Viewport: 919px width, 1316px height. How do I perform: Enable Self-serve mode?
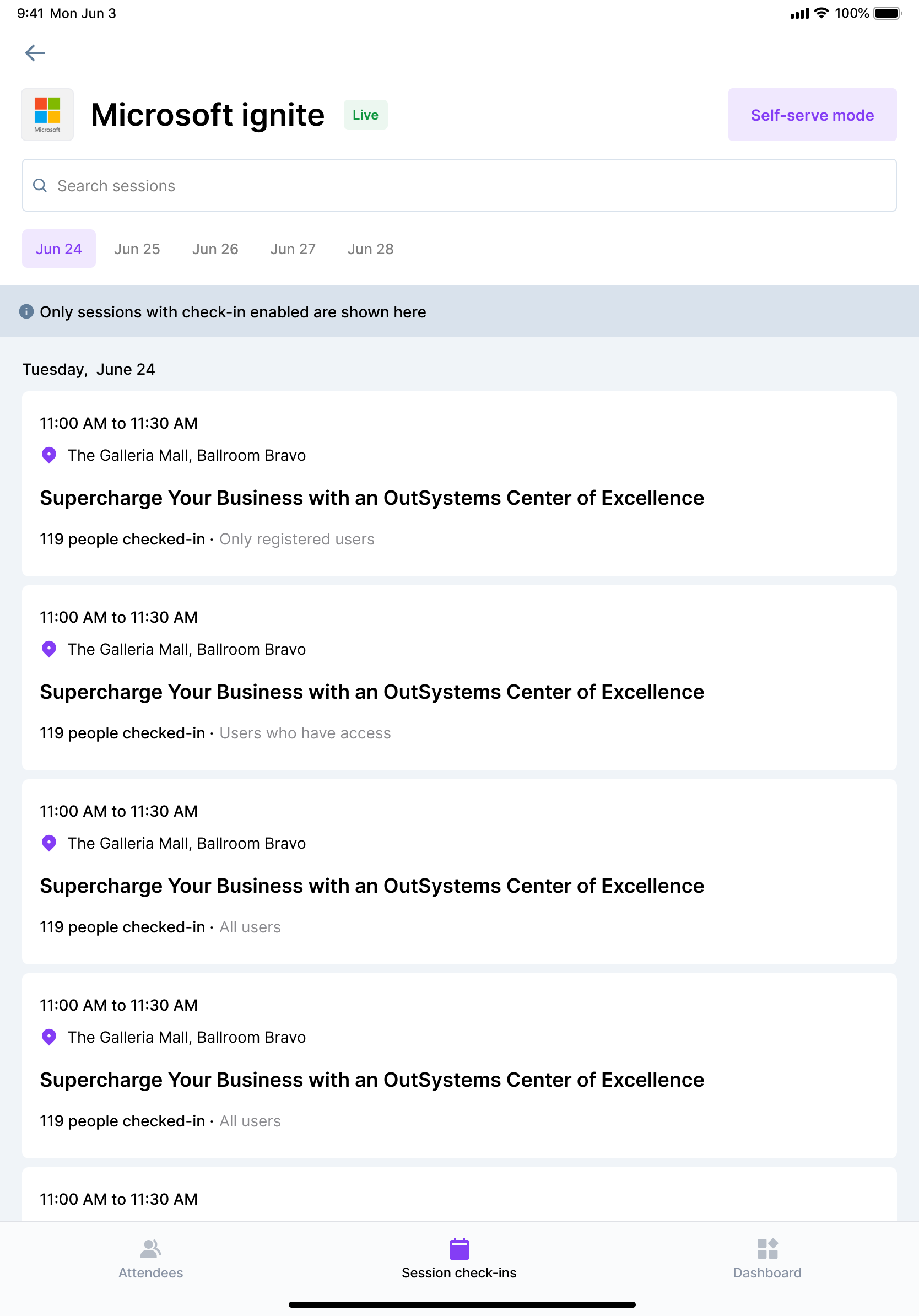(812, 115)
